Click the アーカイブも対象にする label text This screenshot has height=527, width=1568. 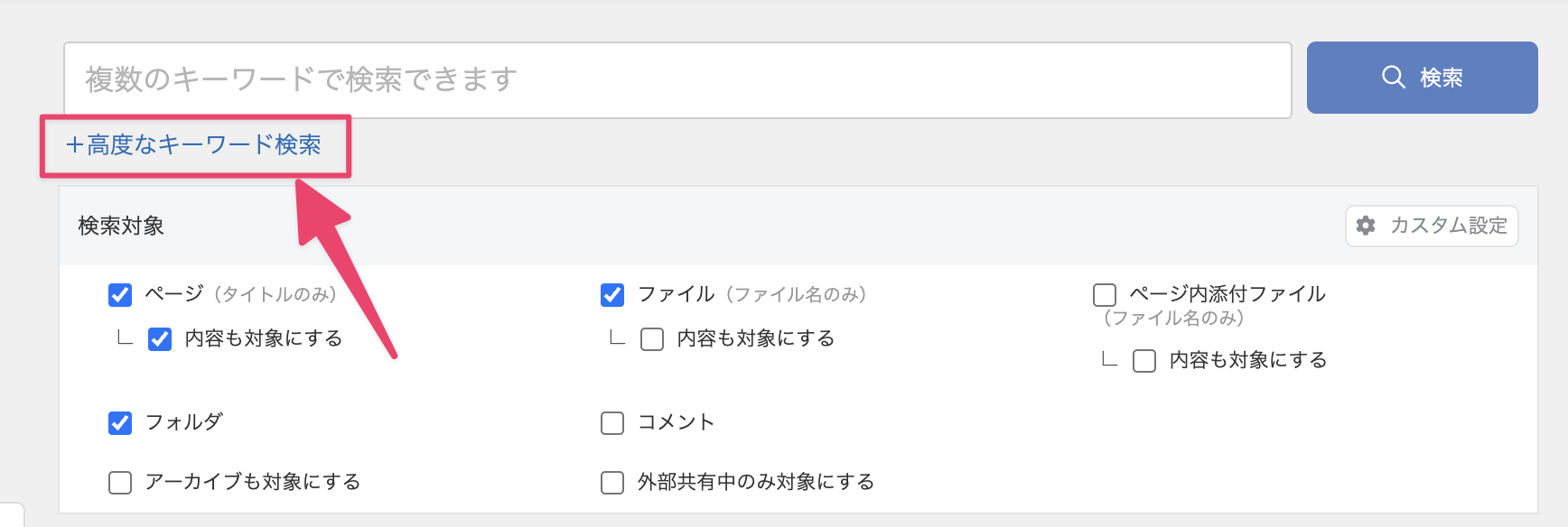tap(253, 482)
